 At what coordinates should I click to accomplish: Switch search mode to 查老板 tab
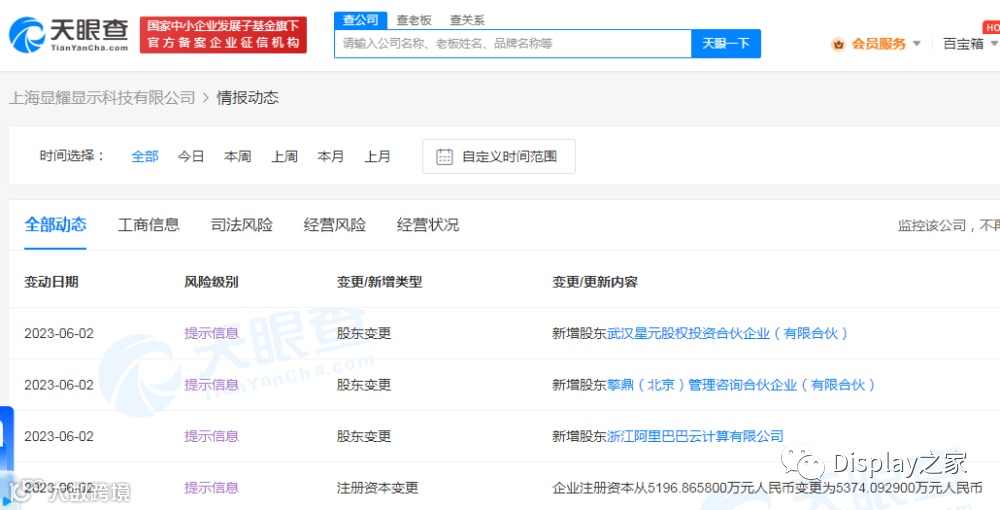click(414, 20)
